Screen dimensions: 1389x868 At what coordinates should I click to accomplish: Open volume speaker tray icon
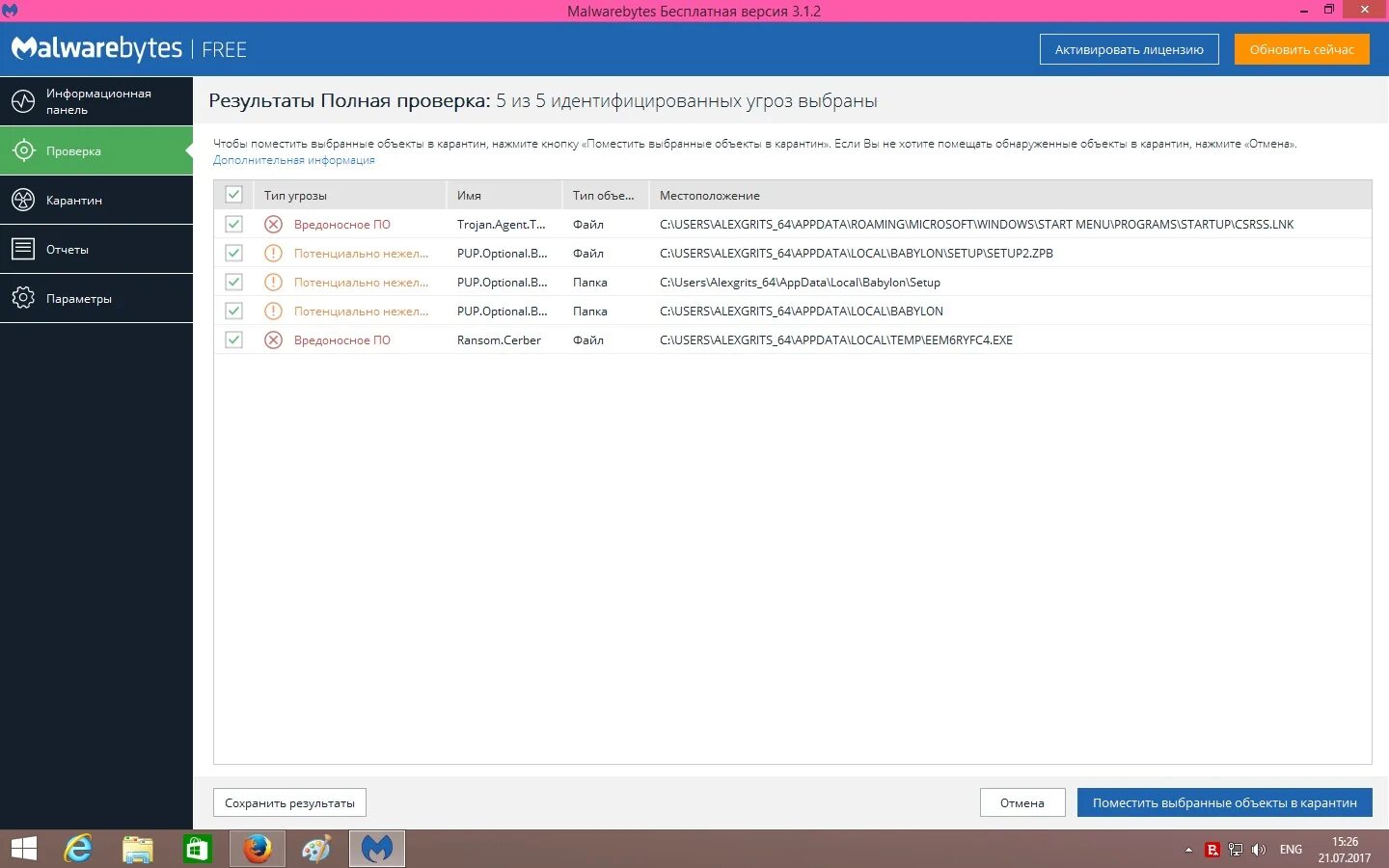pos(1259,850)
